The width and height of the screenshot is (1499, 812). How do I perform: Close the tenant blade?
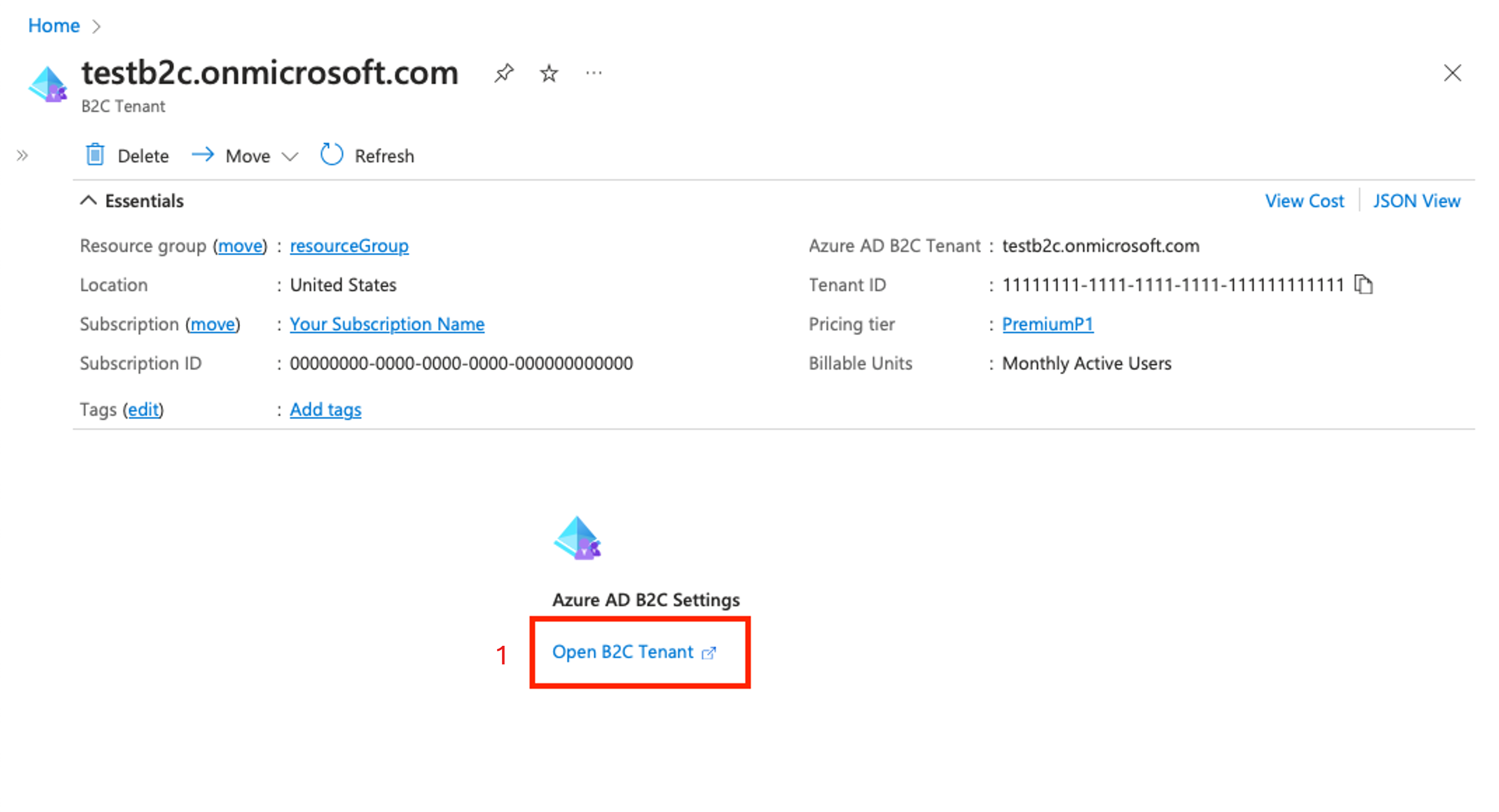point(1453,73)
